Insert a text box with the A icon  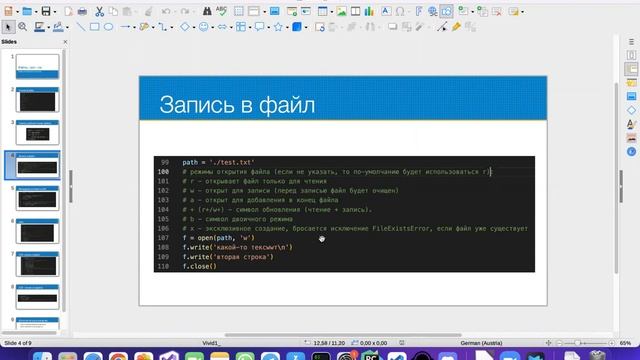point(386,11)
